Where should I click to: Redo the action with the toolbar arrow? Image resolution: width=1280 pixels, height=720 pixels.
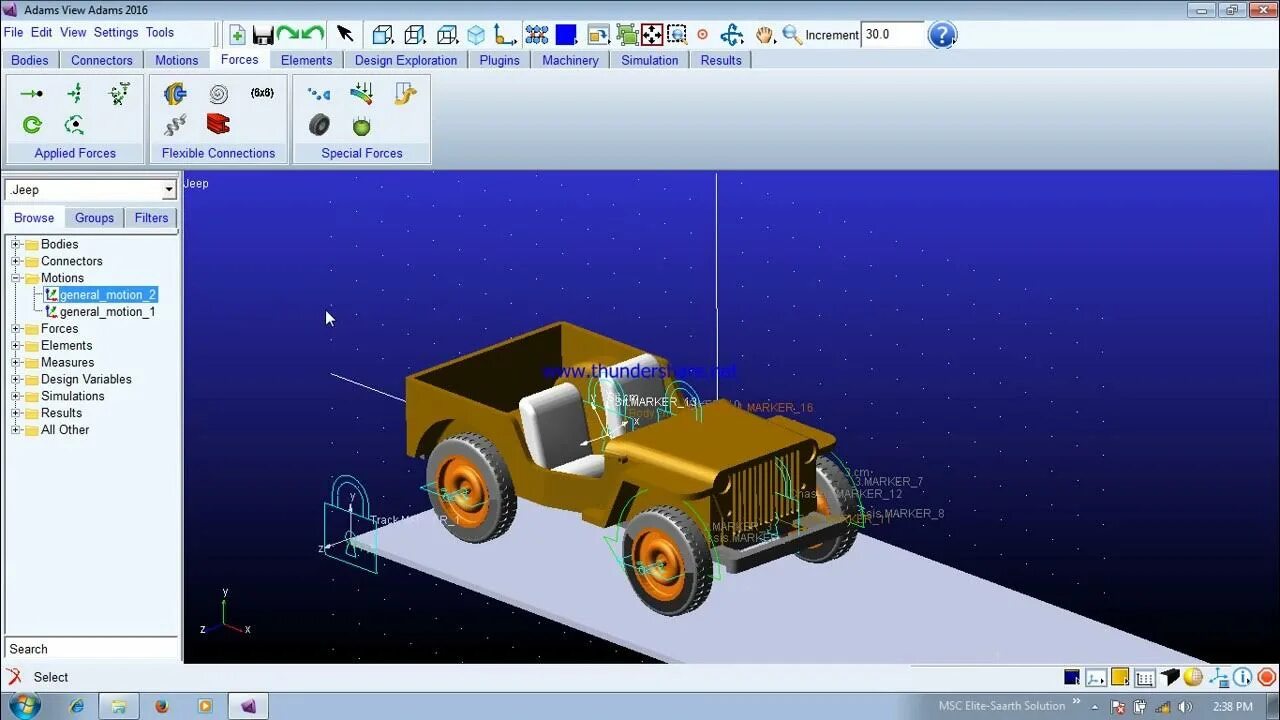[x=288, y=35]
